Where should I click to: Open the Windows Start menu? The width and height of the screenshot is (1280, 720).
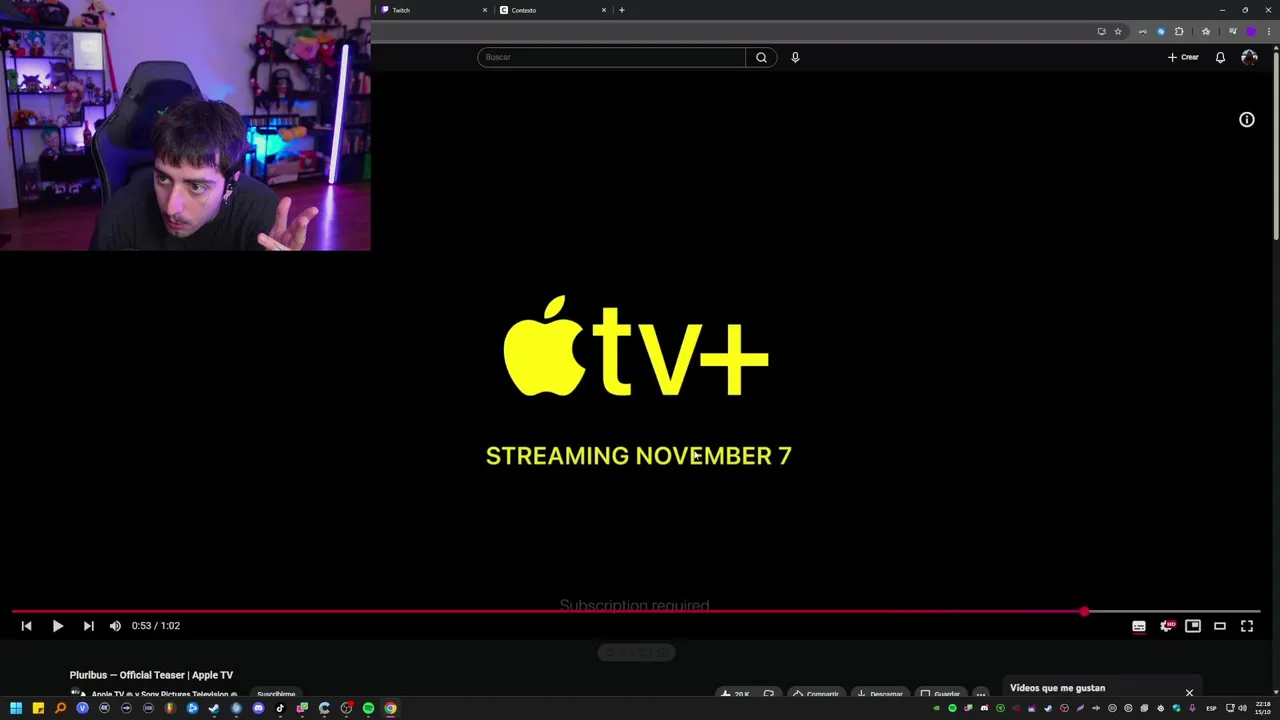pyautogui.click(x=16, y=708)
